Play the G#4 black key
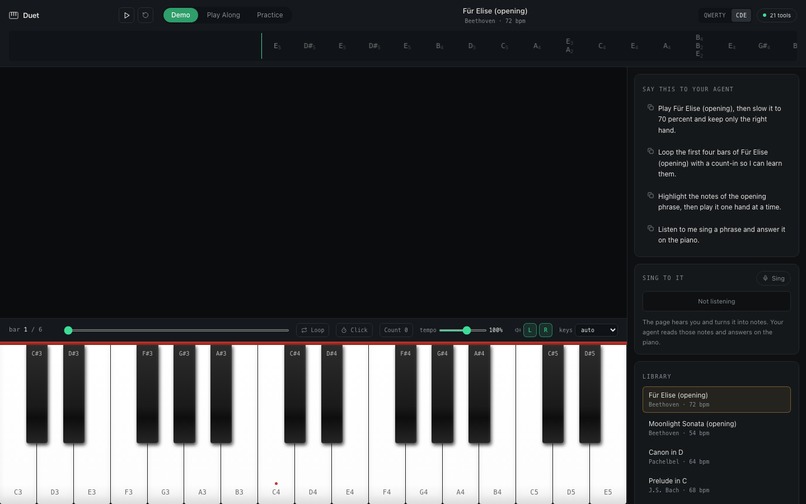This screenshot has height=504, width=806. [442, 393]
